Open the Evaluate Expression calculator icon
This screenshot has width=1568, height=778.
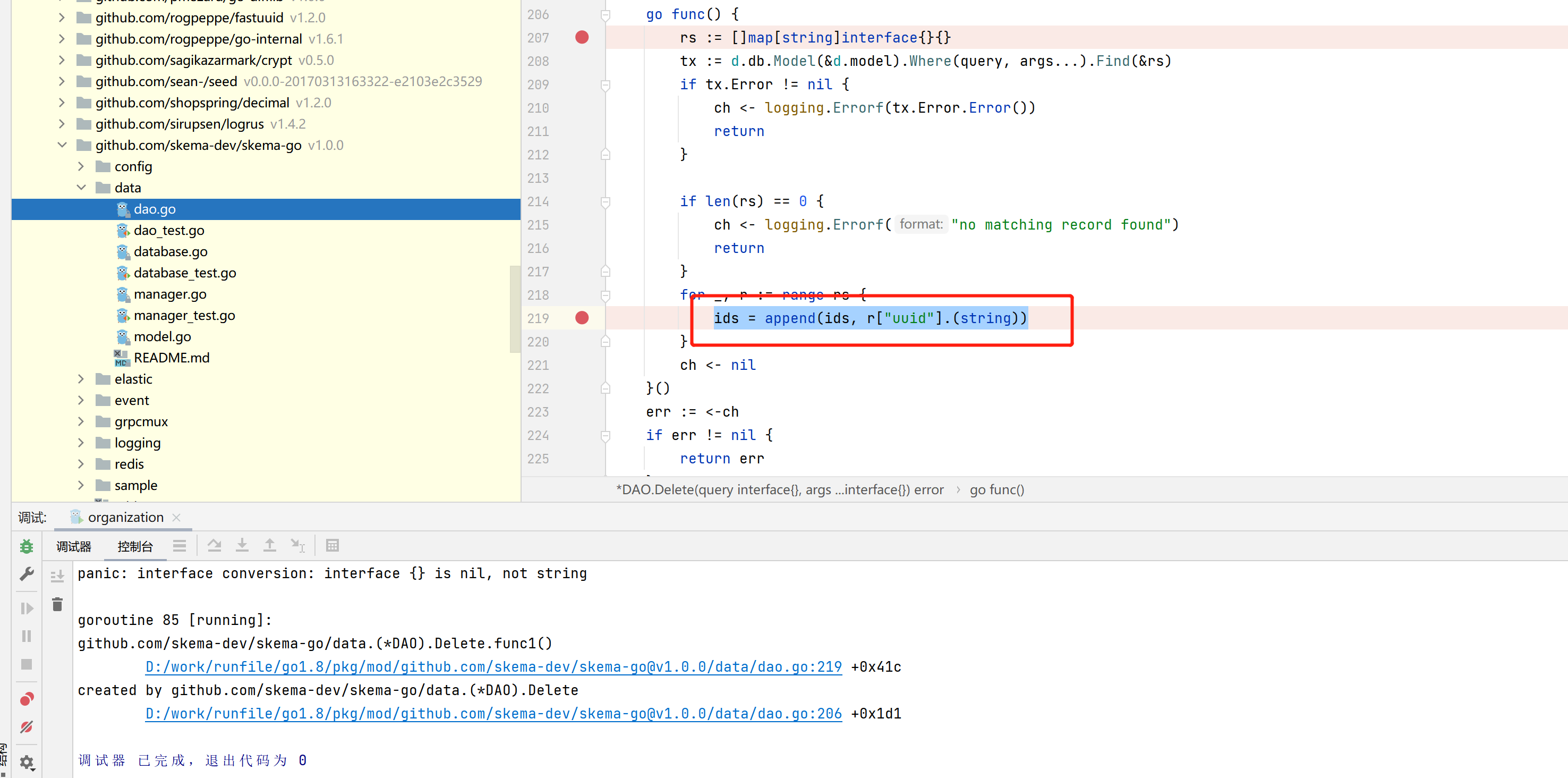pyautogui.click(x=333, y=545)
